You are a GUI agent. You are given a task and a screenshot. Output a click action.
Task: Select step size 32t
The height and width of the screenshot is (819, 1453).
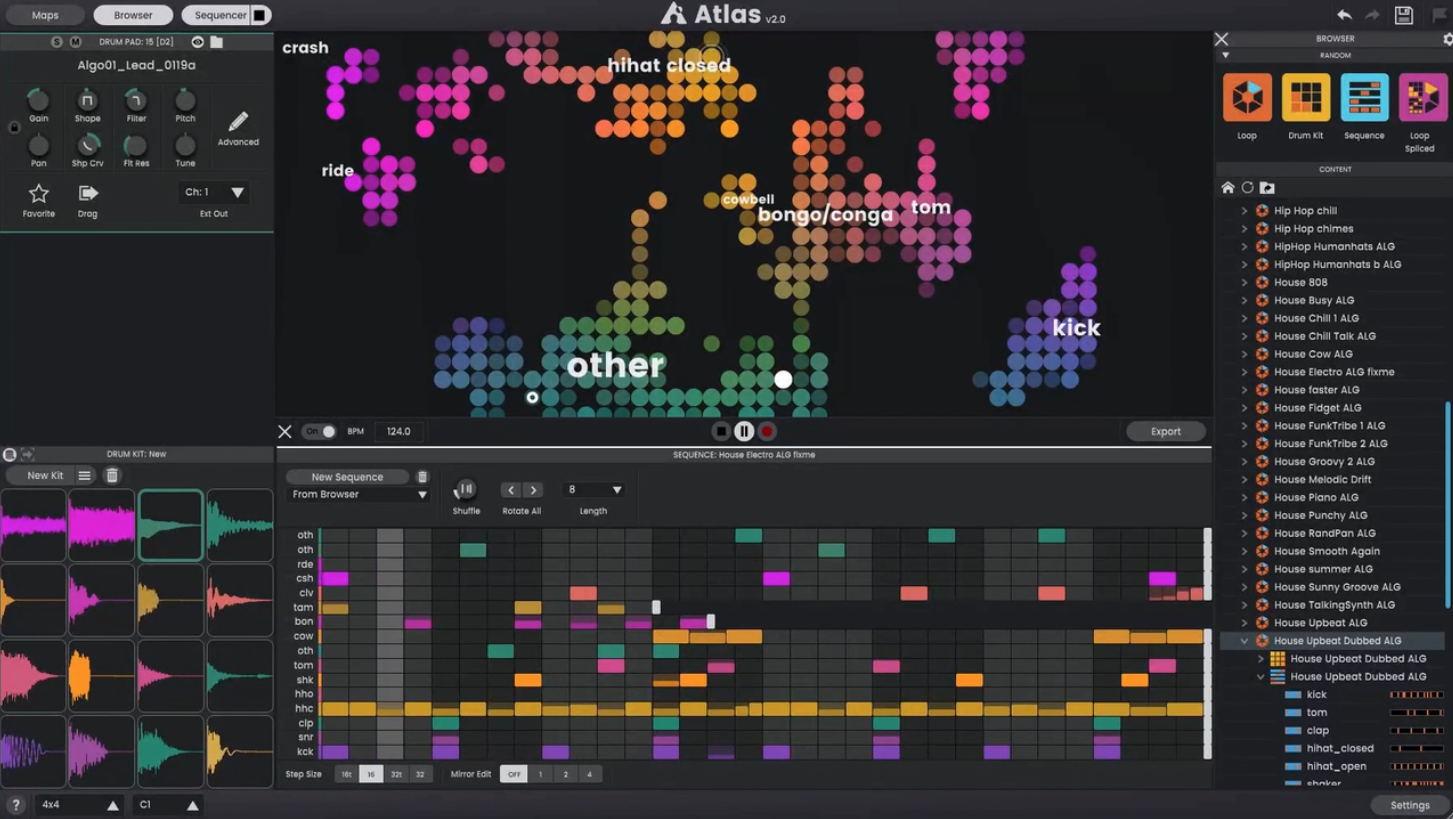point(396,774)
